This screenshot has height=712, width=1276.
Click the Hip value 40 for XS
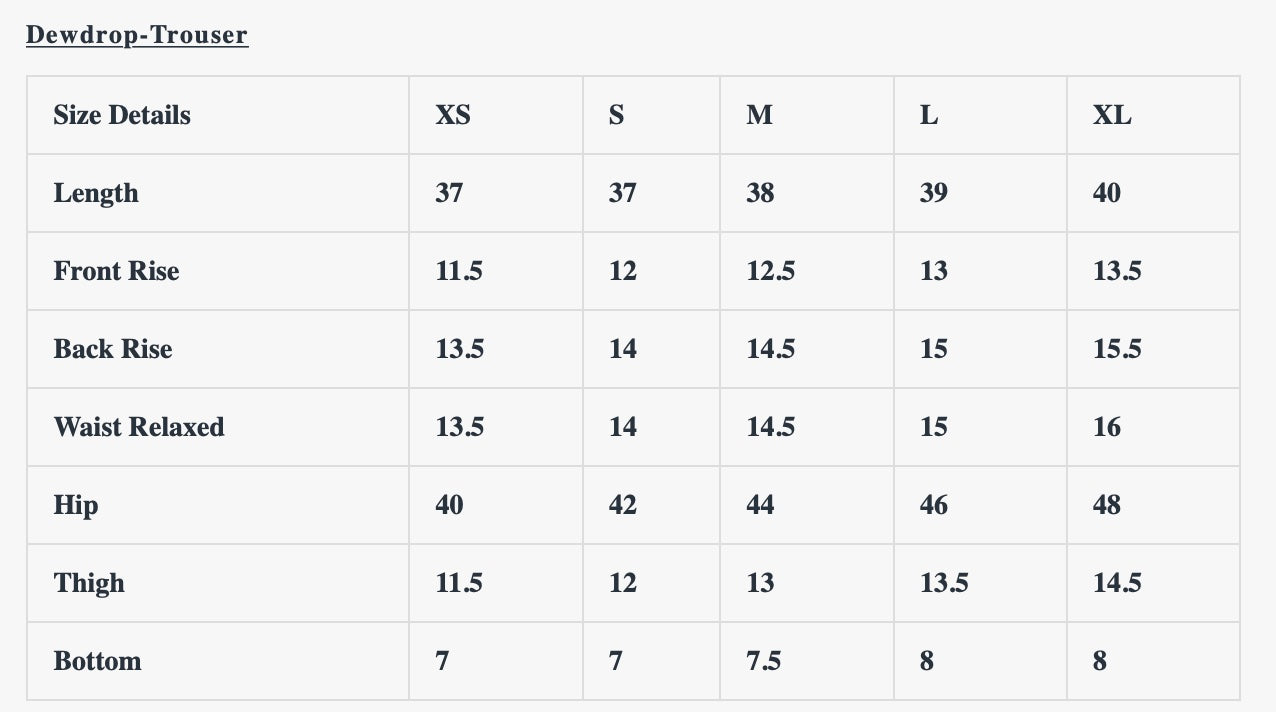pyautogui.click(x=450, y=505)
